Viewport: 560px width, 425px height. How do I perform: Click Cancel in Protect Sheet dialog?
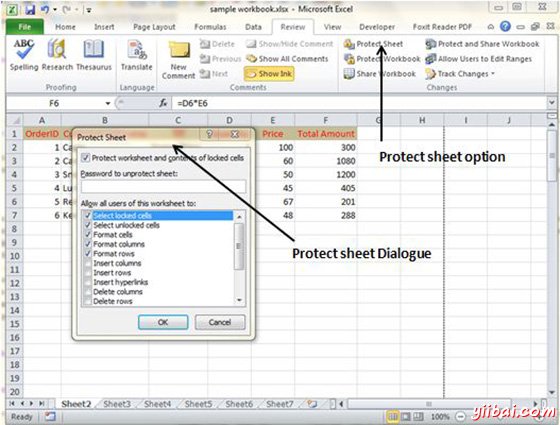(220, 322)
